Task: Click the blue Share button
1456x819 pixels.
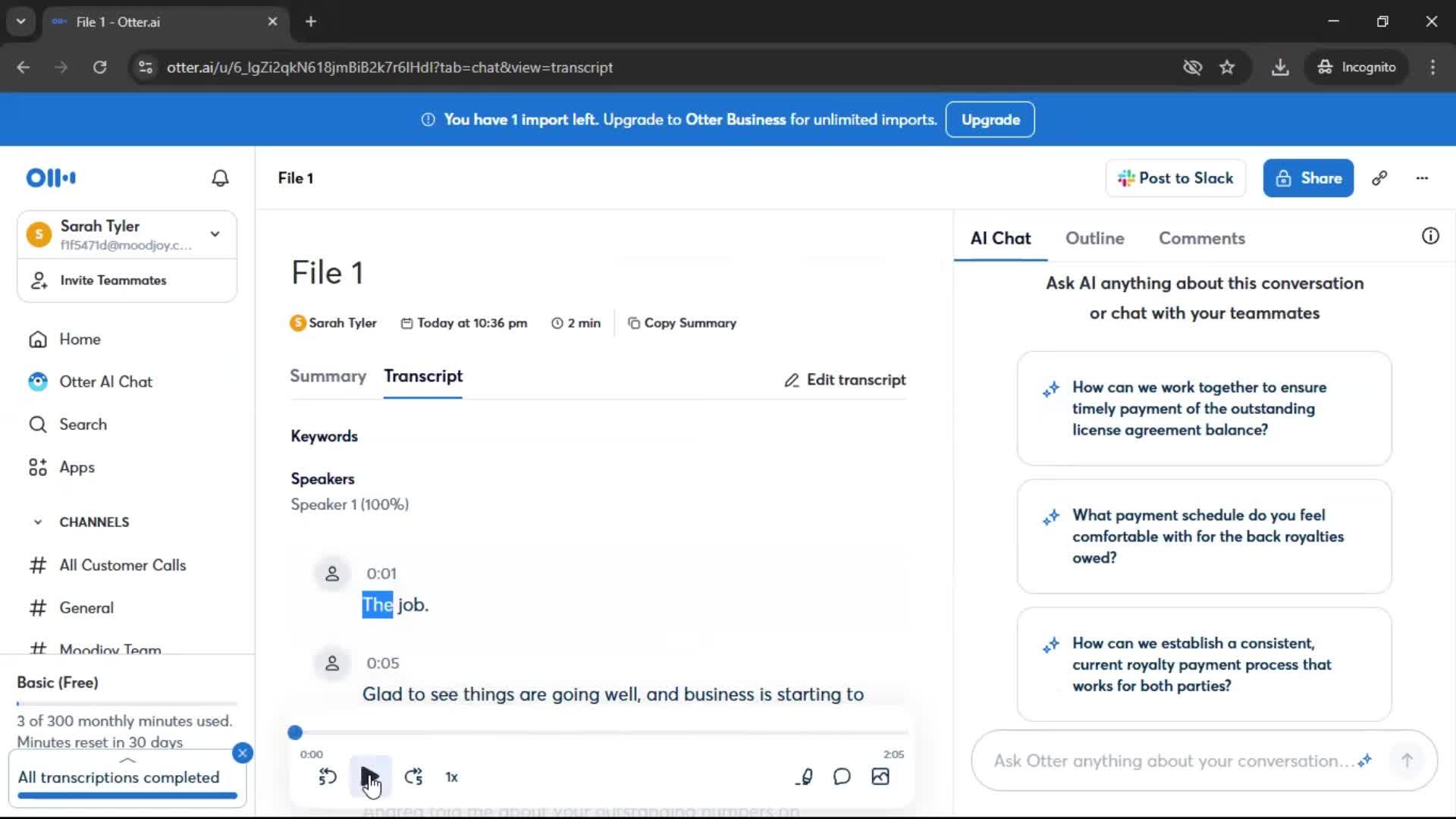Action: [x=1308, y=178]
